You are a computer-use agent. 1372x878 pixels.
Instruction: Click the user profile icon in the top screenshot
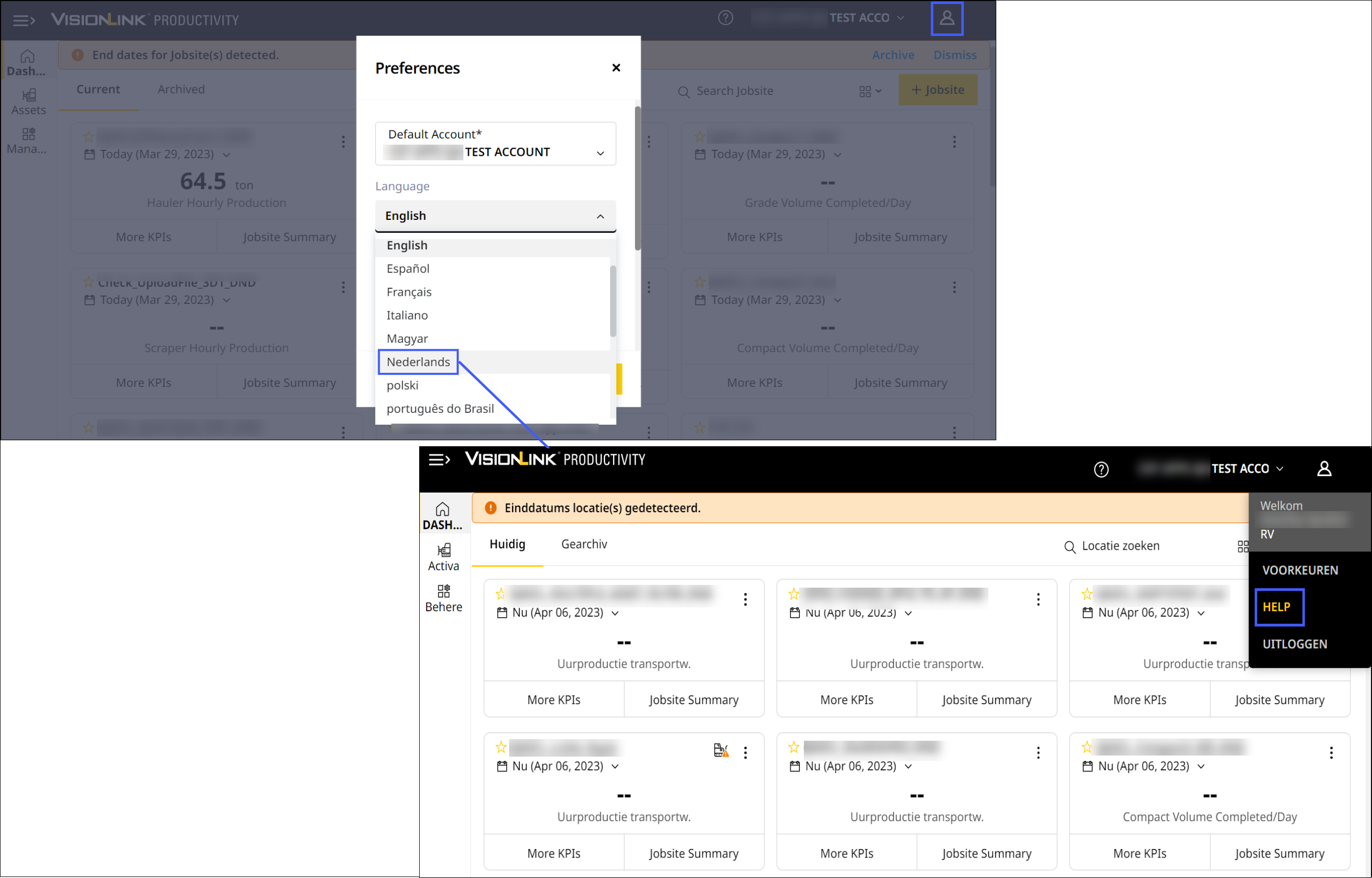pyautogui.click(x=947, y=18)
